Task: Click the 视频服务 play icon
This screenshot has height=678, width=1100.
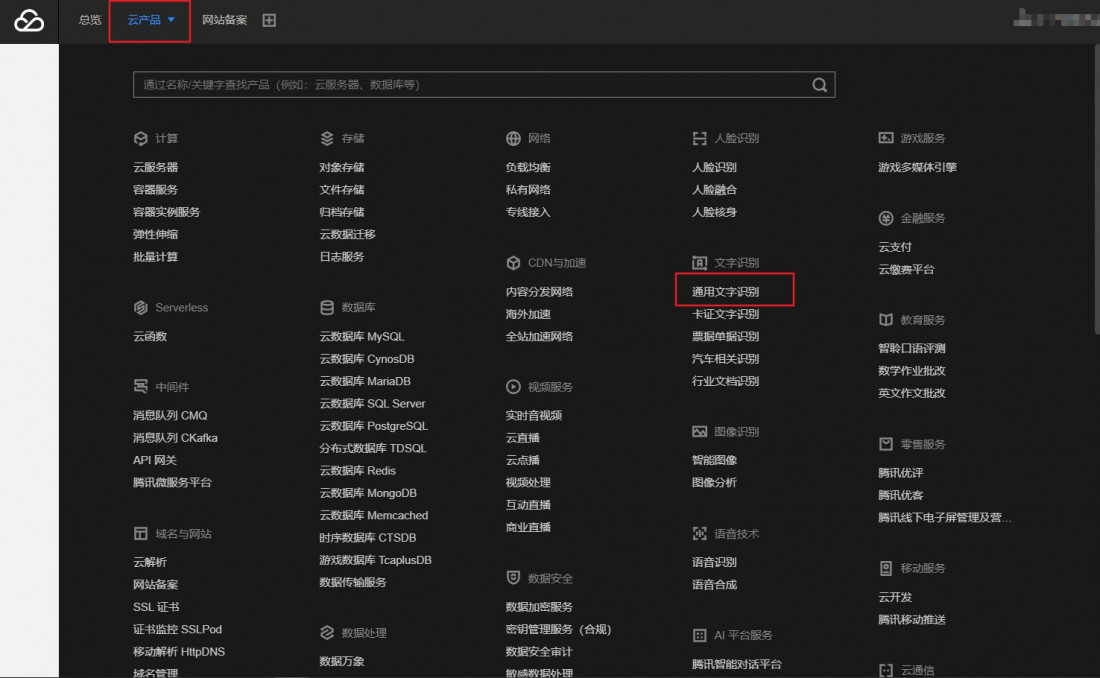Action: [x=513, y=387]
